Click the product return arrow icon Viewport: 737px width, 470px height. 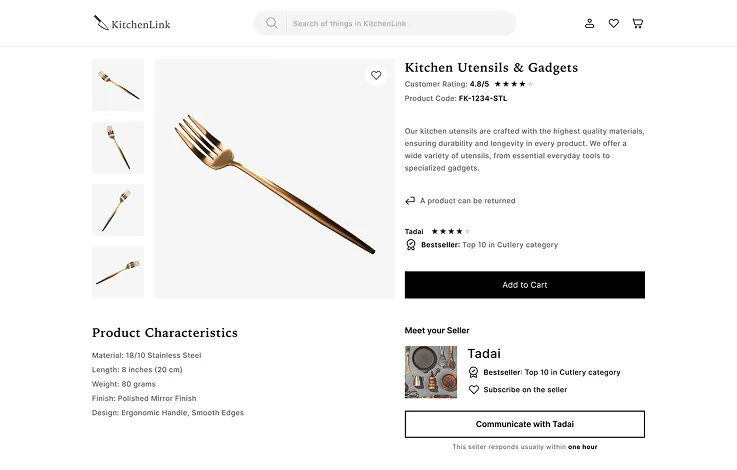click(410, 200)
